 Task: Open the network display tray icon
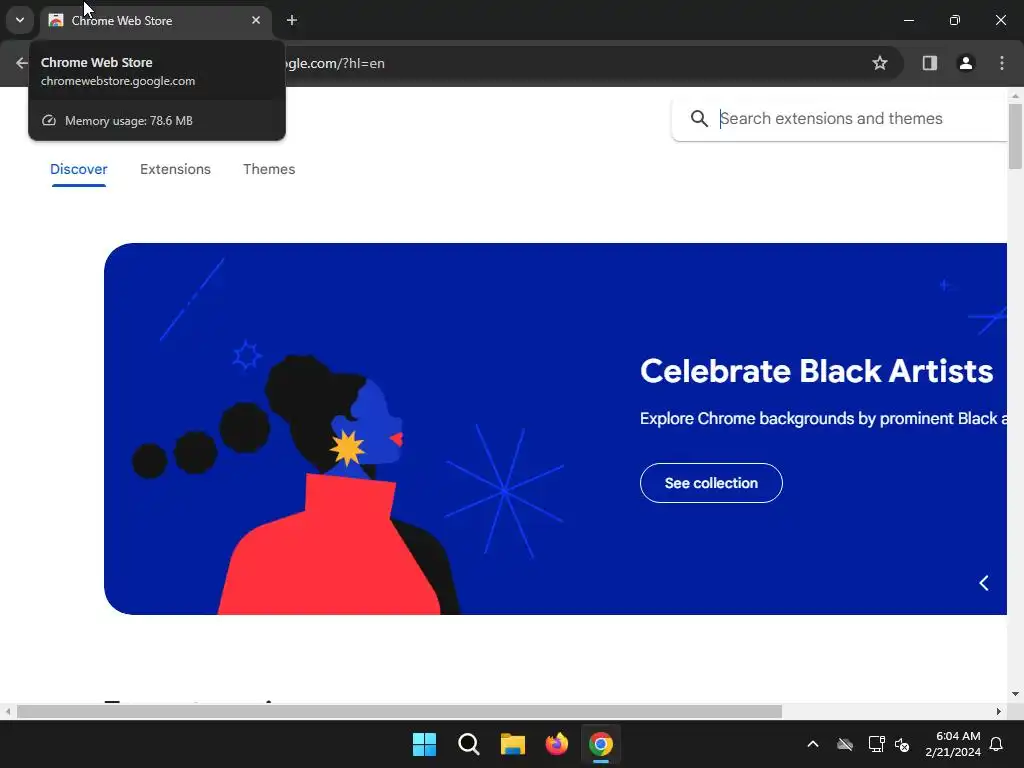(x=876, y=744)
